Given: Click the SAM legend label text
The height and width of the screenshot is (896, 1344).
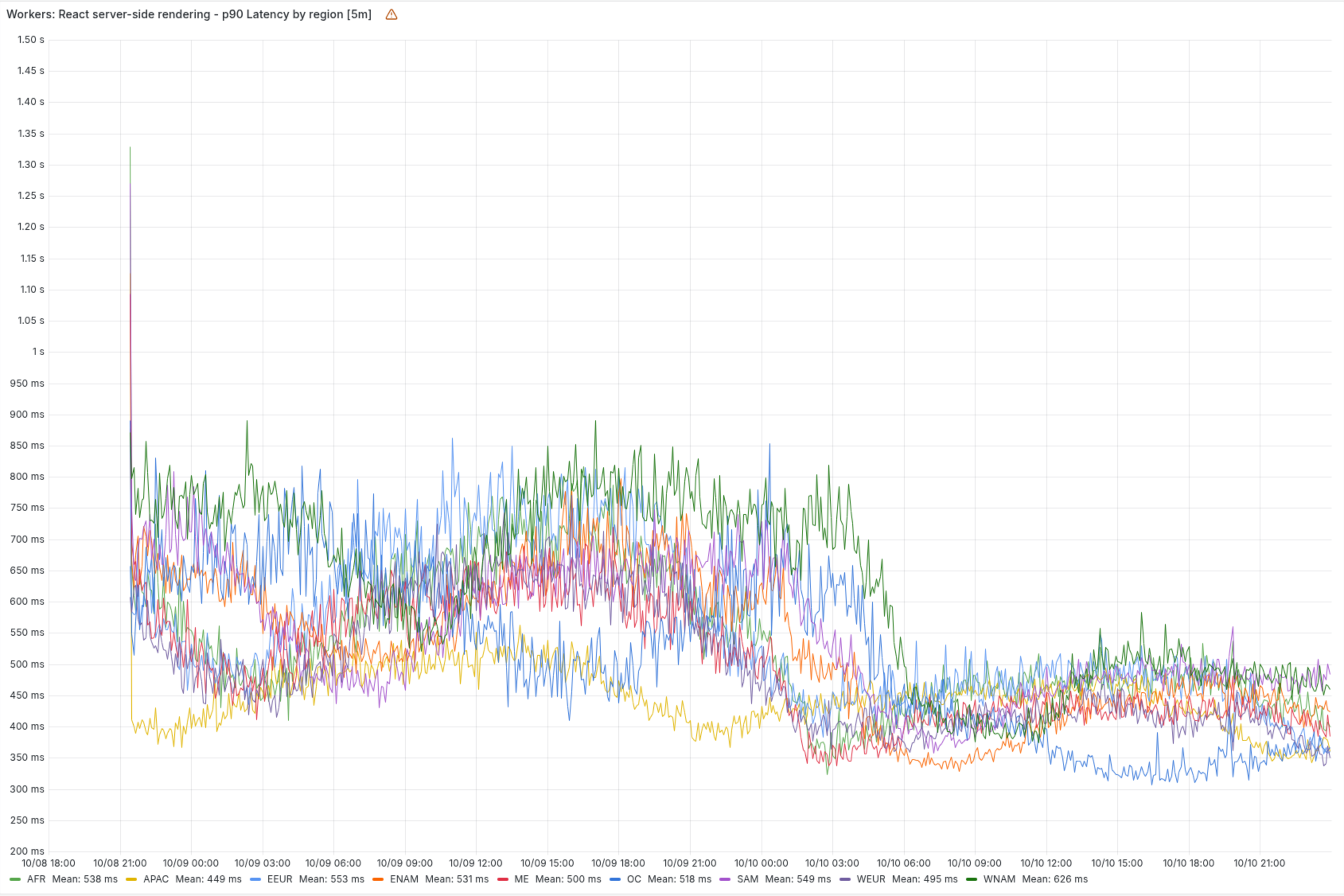Looking at the screenshot, I should point(748,879).
